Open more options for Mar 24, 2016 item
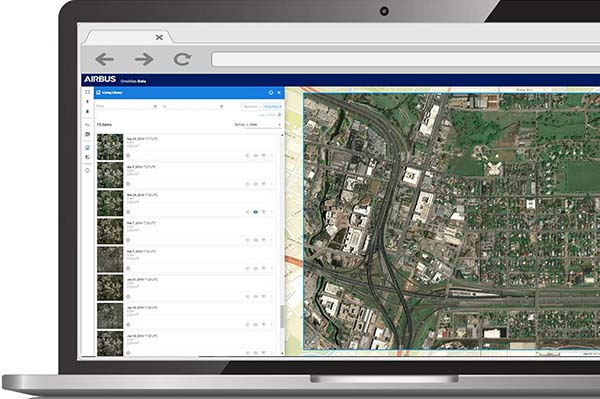The image size is (600, 399). coord(272,212)
